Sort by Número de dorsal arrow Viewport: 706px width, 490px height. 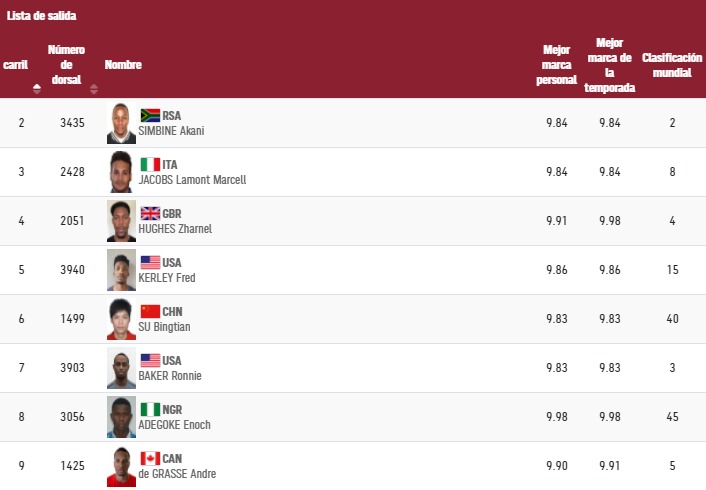pyautogui.click(x=94, y=89)
